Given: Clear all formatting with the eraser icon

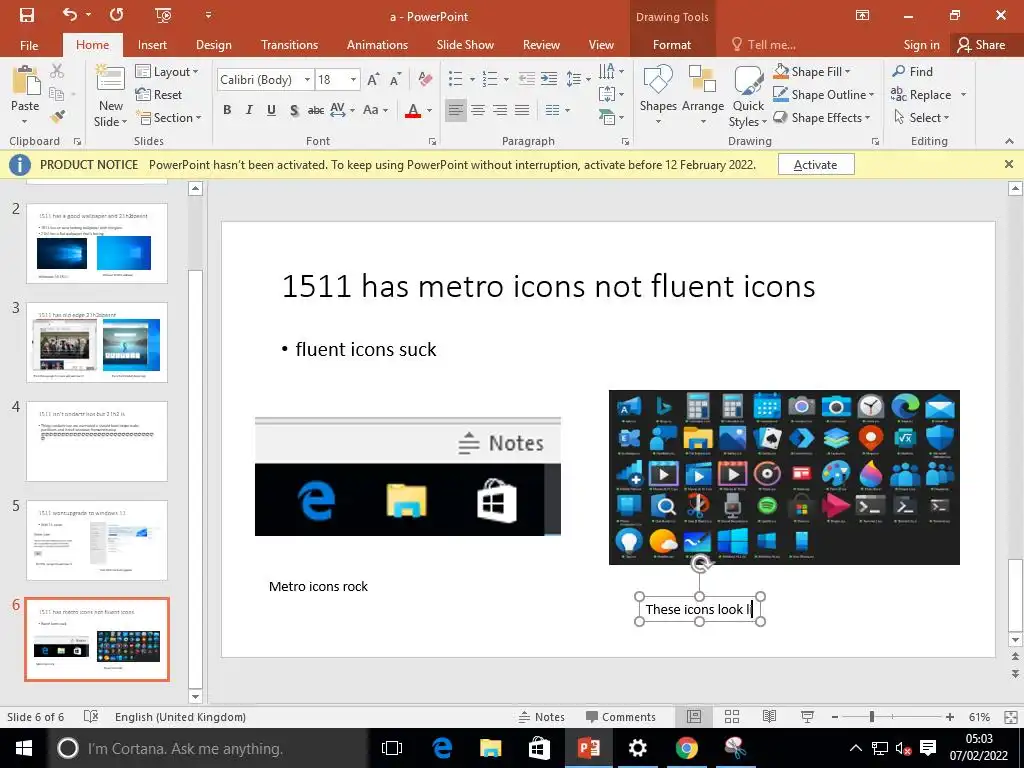Looking at the screenshot, I should click(x=425, y=80).
